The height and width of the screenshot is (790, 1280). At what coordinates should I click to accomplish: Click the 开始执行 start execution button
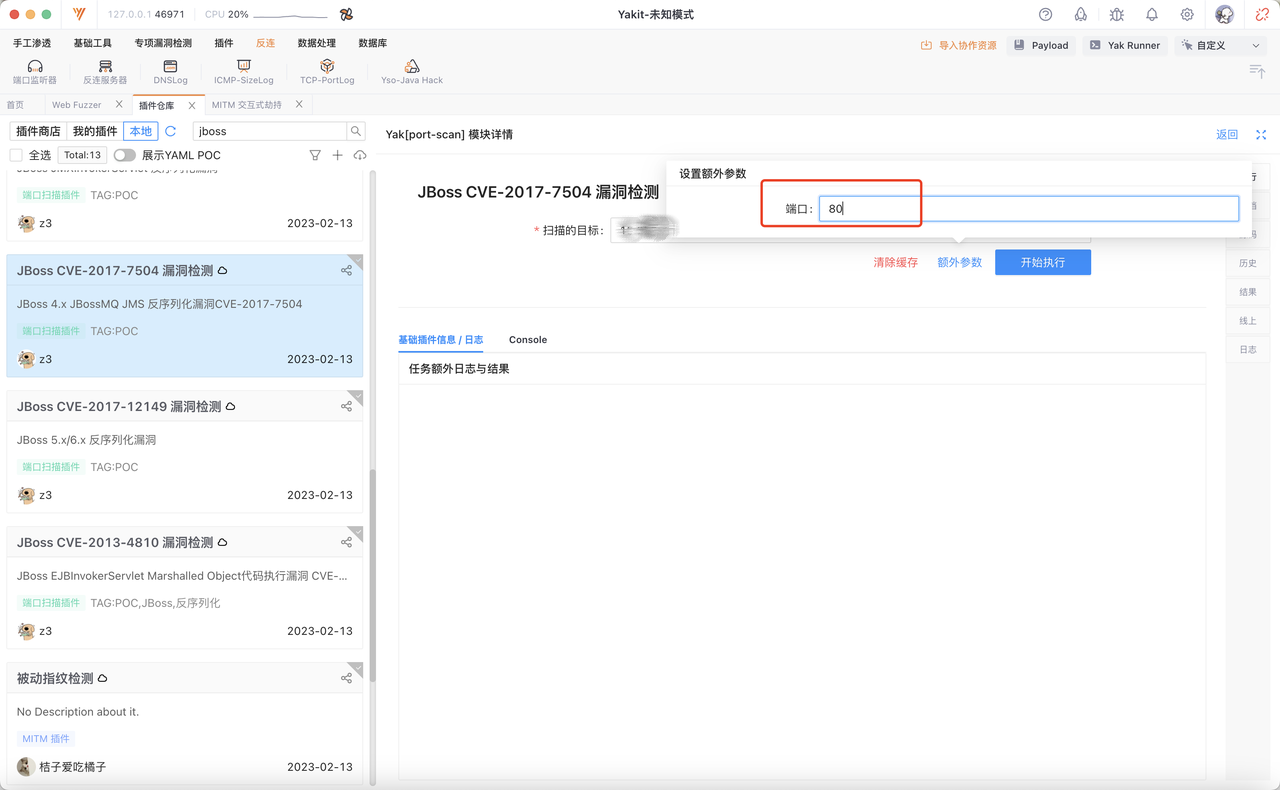click(1043, 262)
